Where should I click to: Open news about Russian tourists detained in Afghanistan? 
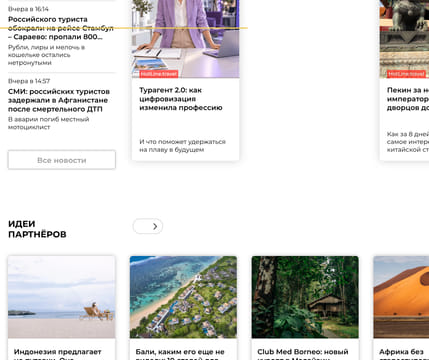pos(59,100)
